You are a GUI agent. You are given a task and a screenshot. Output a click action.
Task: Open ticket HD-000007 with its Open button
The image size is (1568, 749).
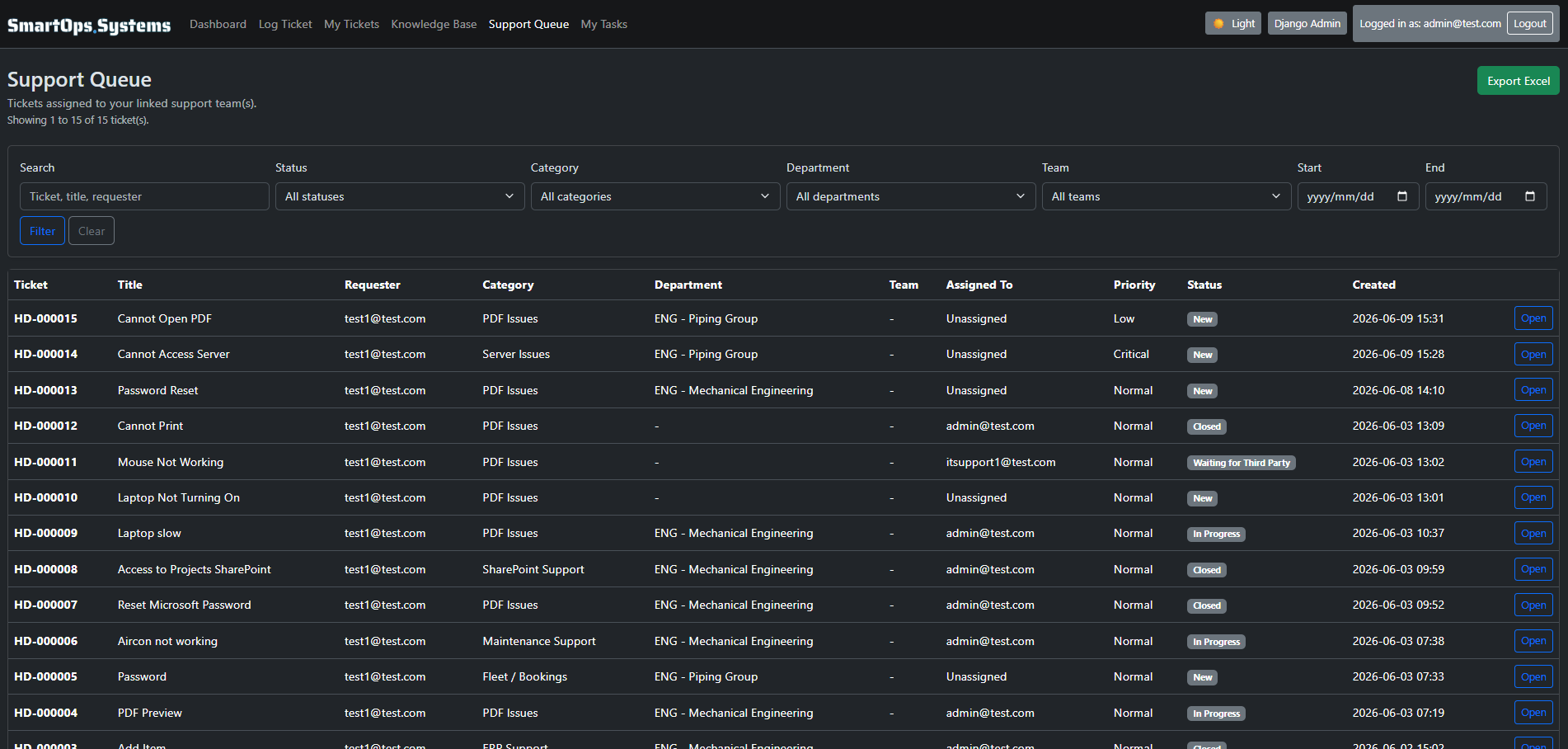coord(1533,605)
